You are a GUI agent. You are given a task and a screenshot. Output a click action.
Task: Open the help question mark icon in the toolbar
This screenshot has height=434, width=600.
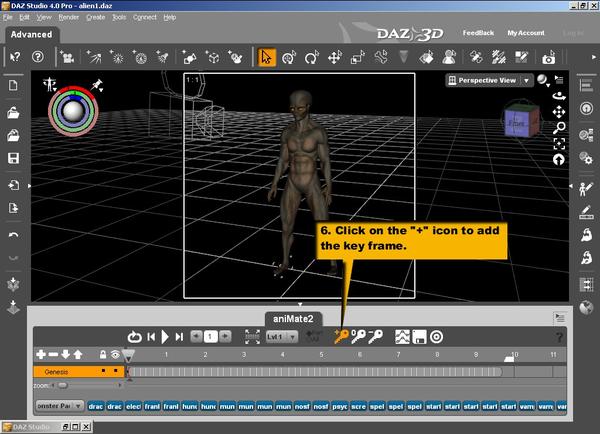38,57
